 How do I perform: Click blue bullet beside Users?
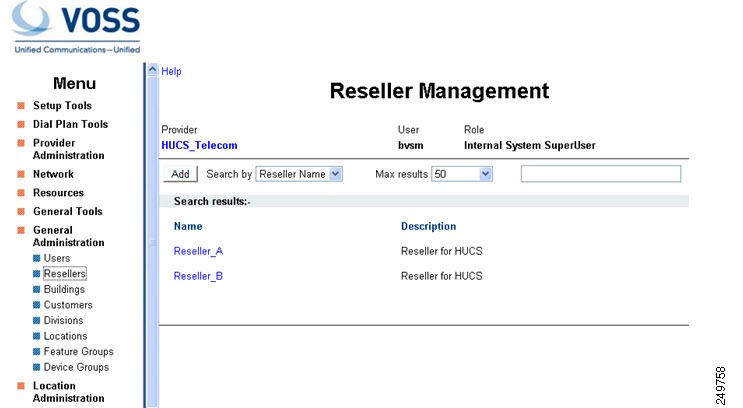tap(36, 258)
